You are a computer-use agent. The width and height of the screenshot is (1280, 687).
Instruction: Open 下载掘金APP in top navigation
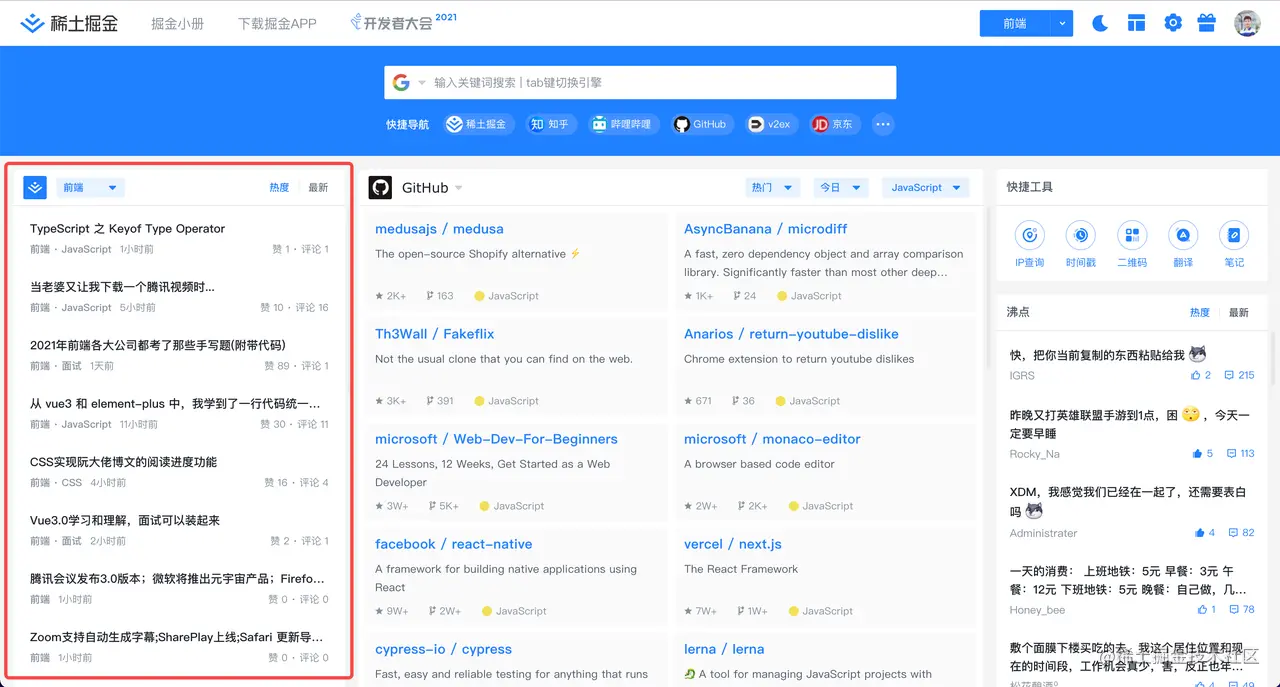(x=277, y=23)
